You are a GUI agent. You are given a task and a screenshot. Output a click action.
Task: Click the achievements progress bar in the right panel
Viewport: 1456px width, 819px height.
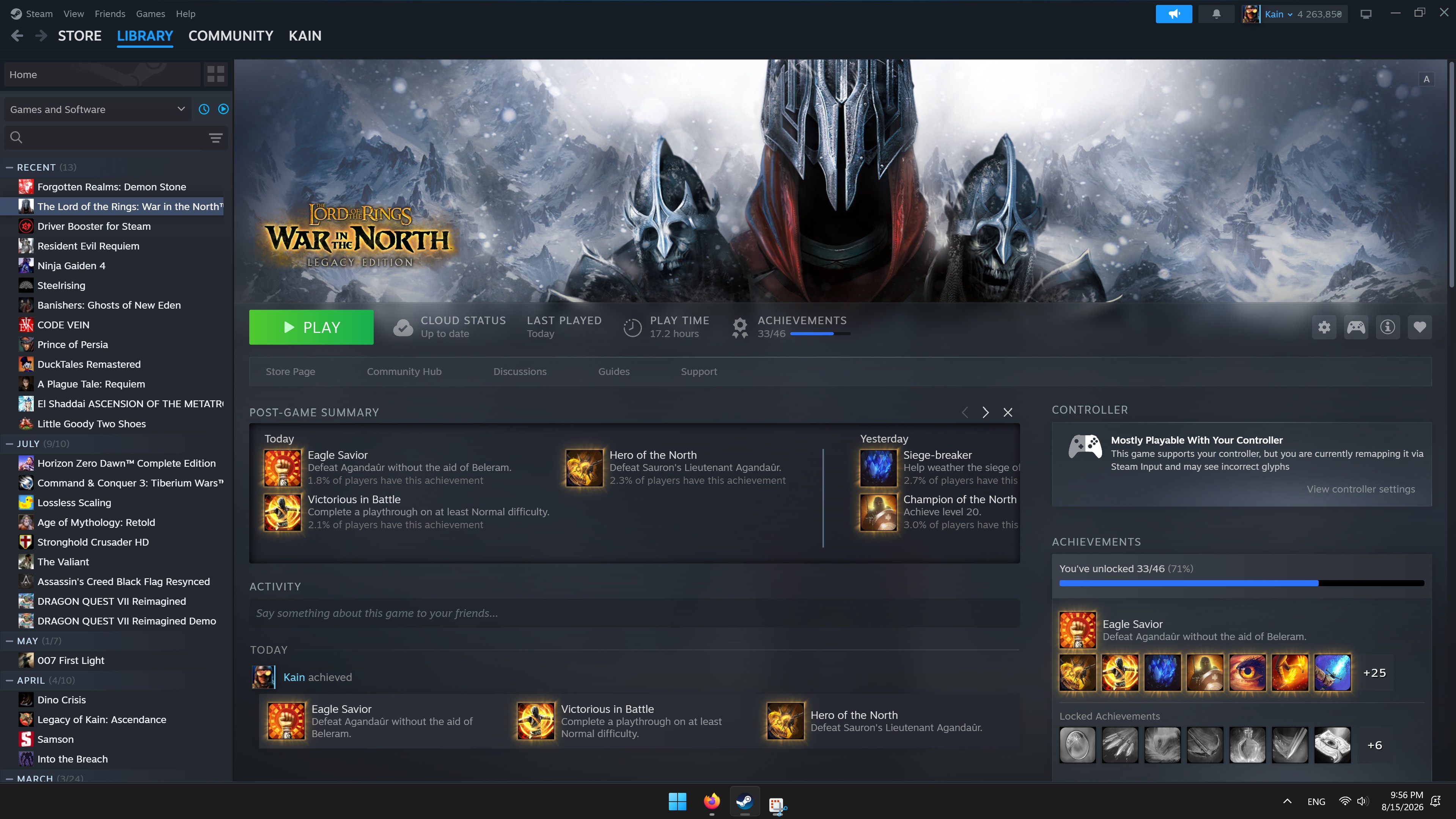click(x=1241, y=583)
